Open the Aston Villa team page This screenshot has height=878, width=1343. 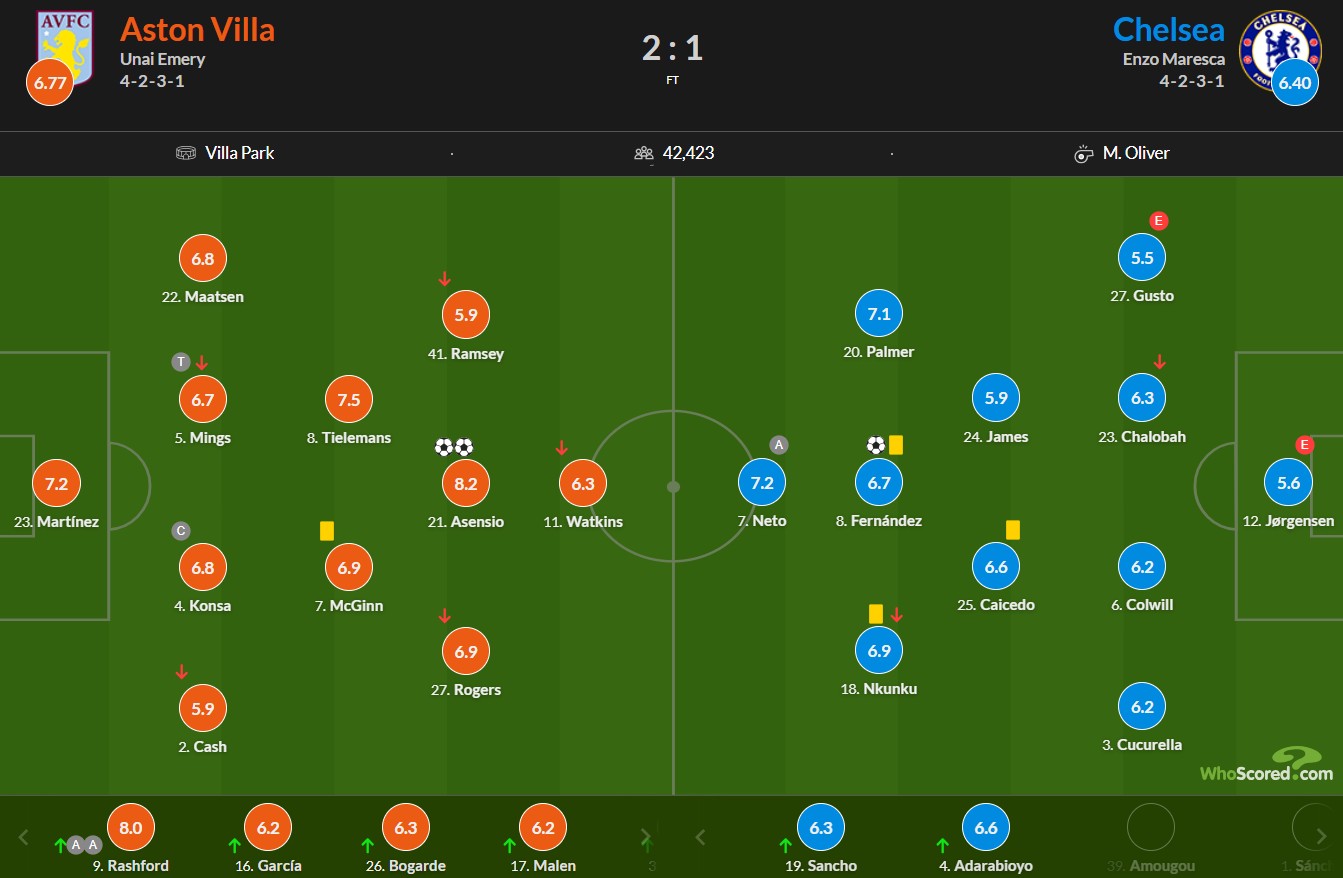click(197, 29)
